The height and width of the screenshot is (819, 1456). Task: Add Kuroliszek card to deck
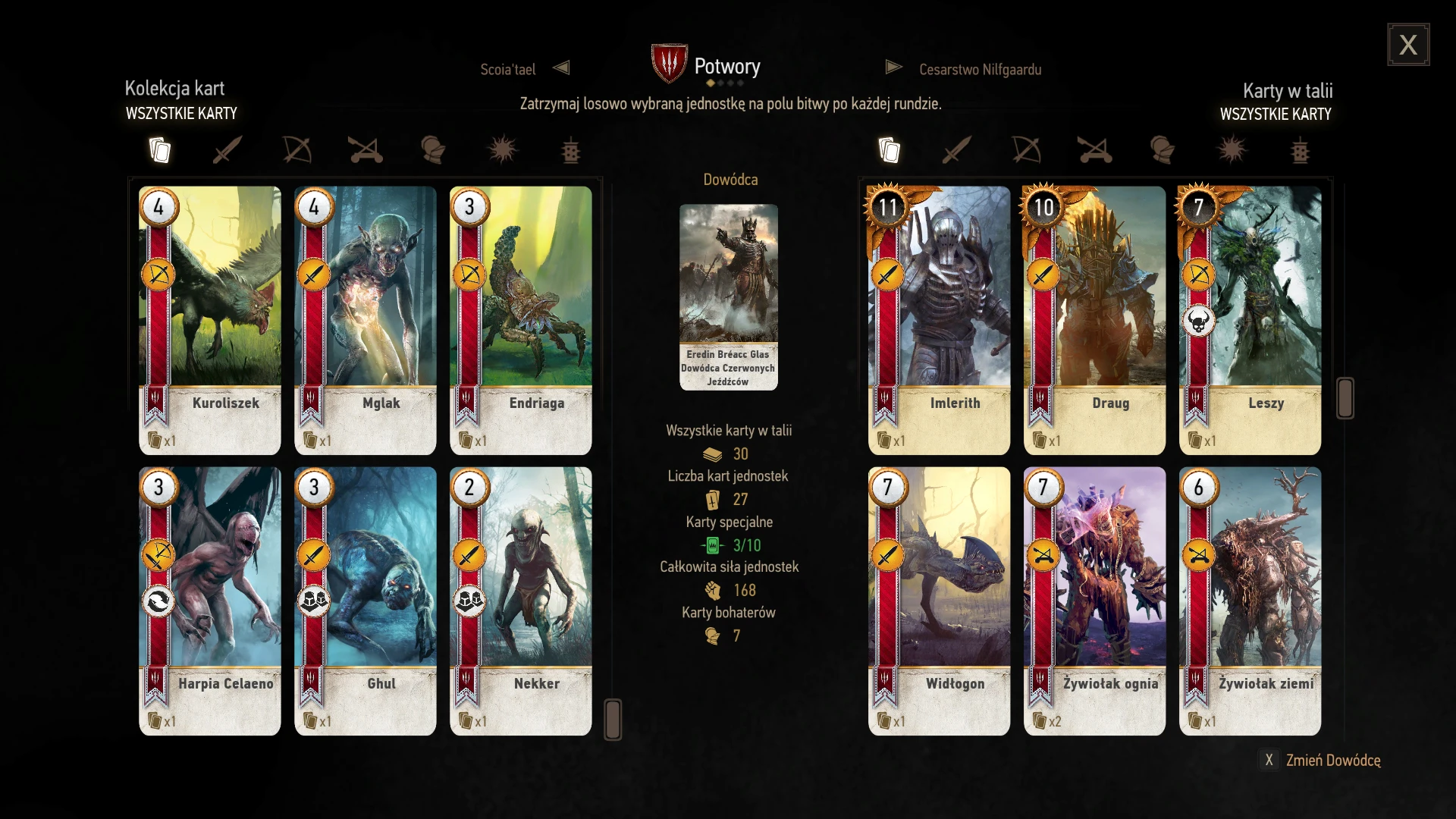pyautogui.click(x=210, y=320)
